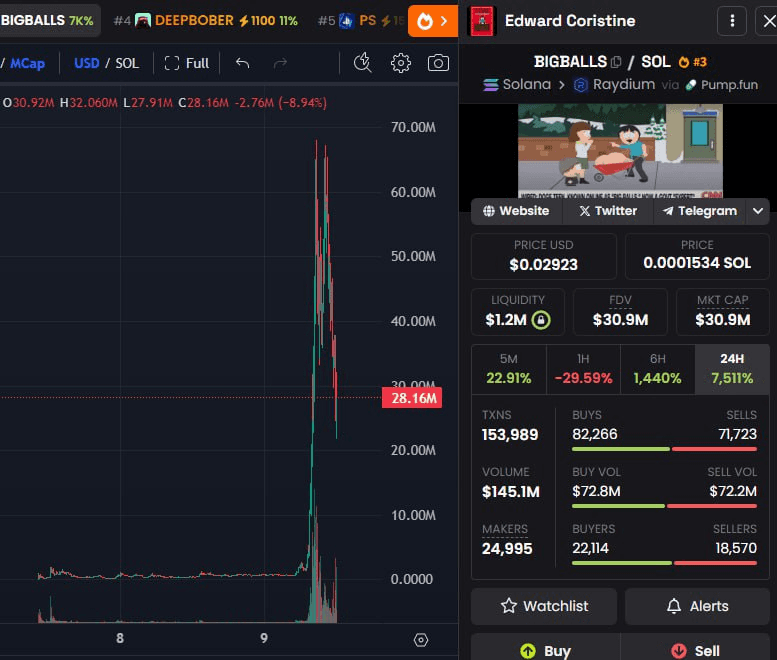Click the chart settings gear icon
This screenshot has width=777, height=660.
point(401,63)
